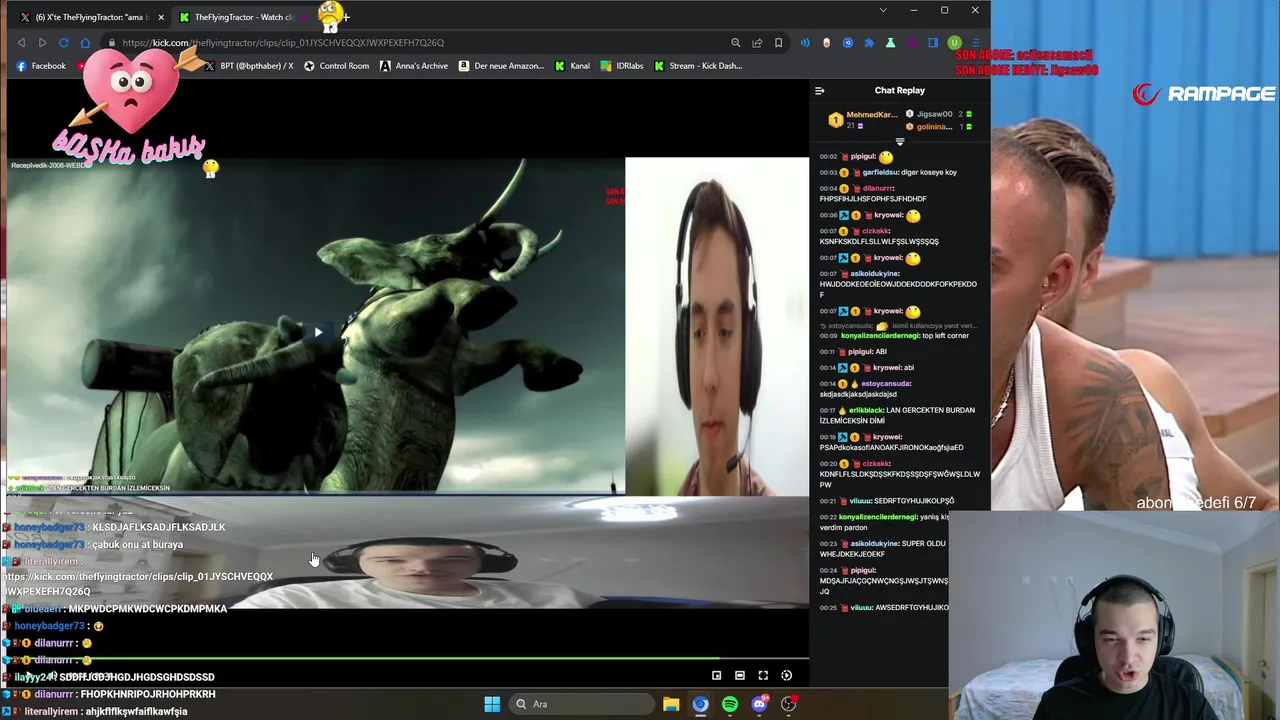Screen dimensions: 1280x720
Task: Open the playback speed settings icon
Action: pyautogui.click(x=786, y=676)
